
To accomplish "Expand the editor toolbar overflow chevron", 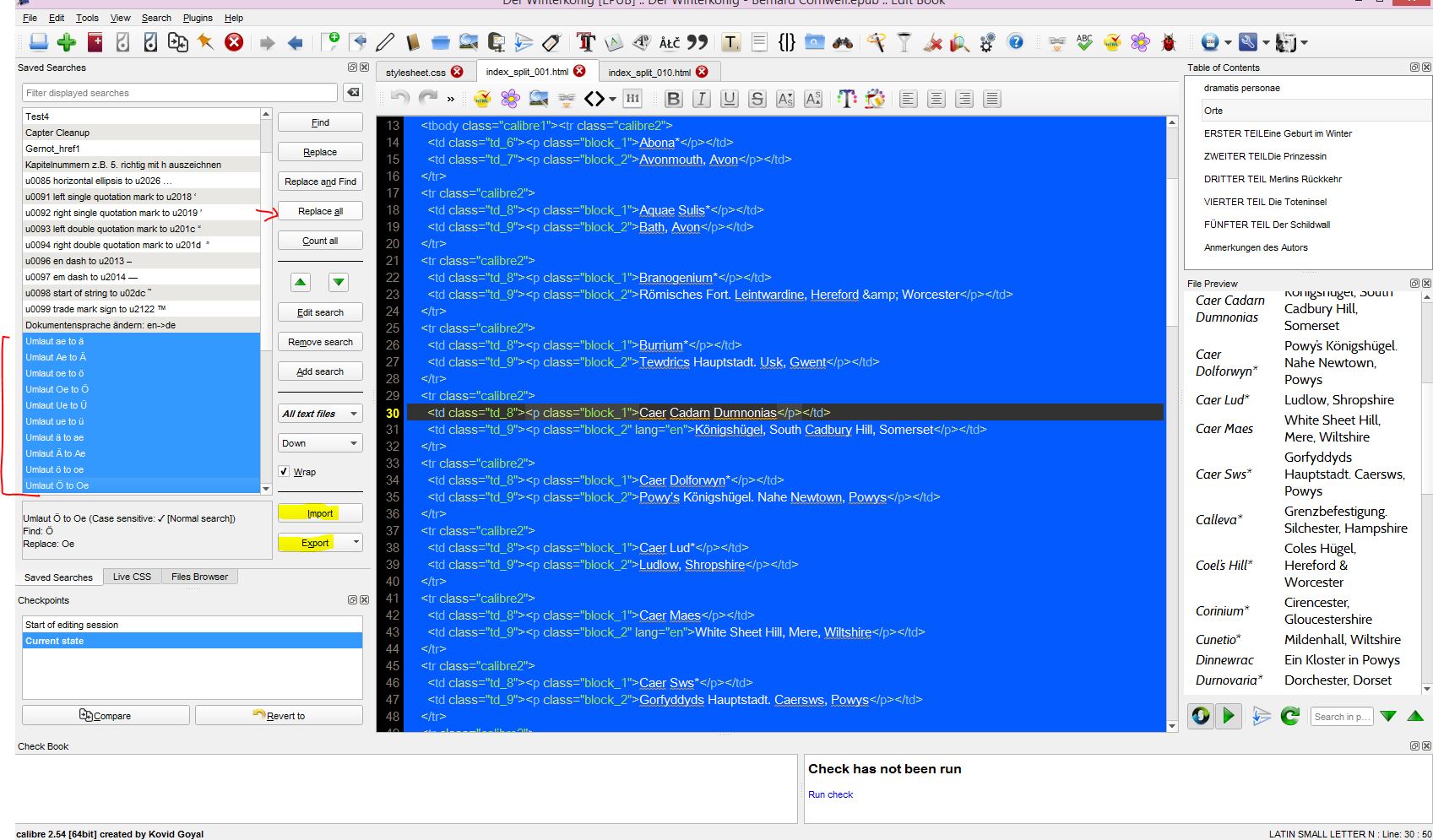I will click(451, 100).
